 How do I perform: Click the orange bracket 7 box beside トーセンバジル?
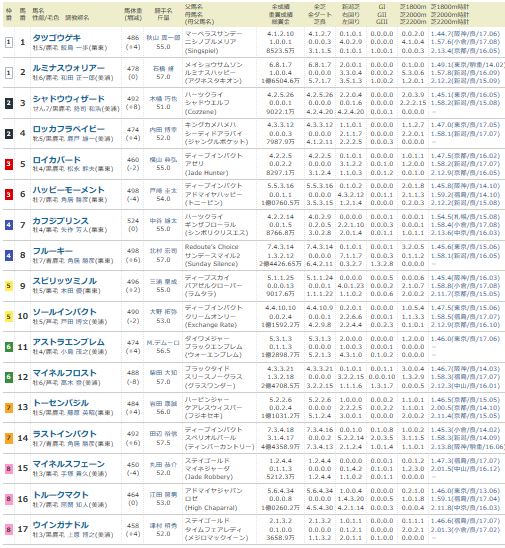(9, 408)
